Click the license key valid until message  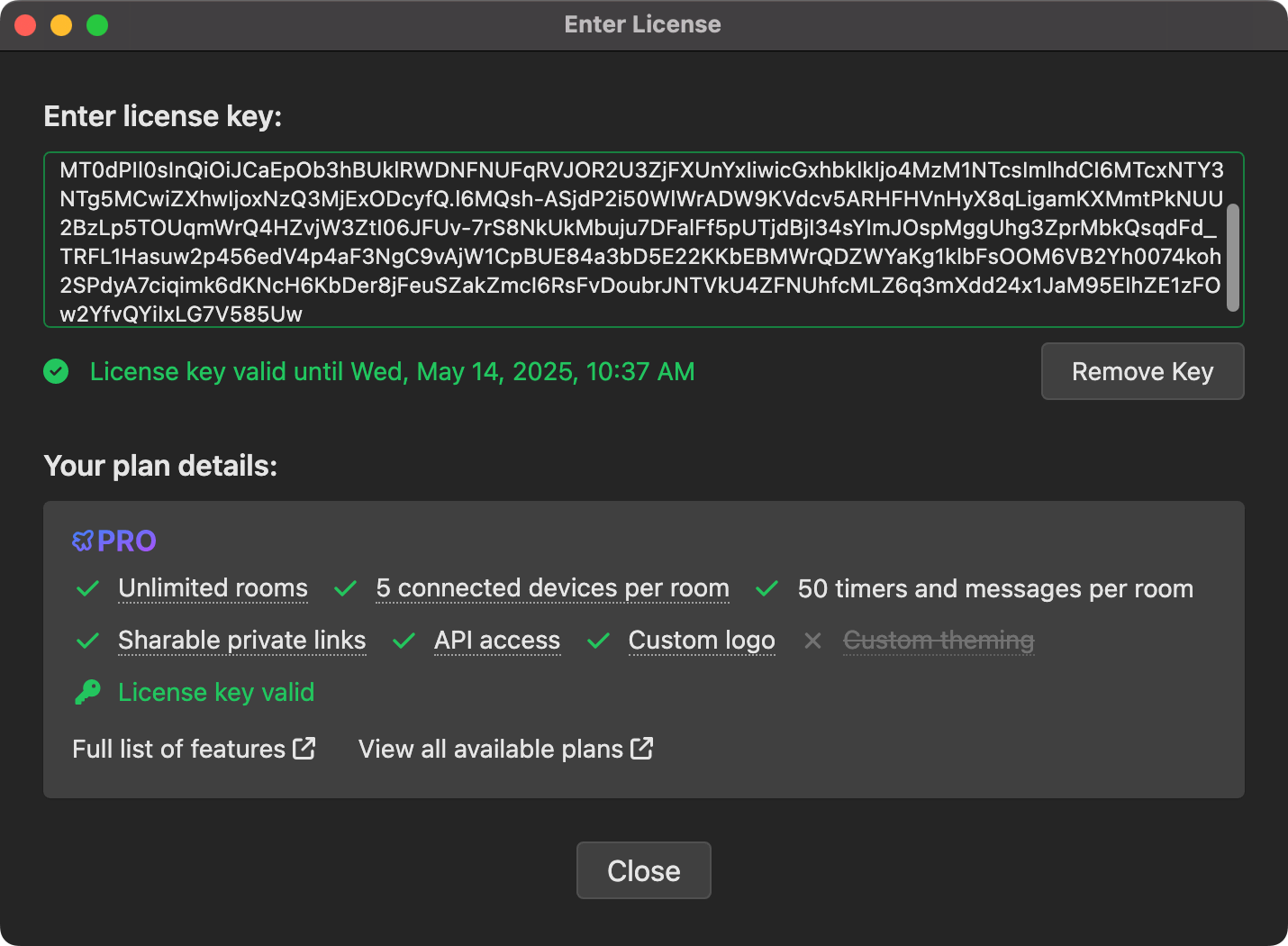point(391,371)
